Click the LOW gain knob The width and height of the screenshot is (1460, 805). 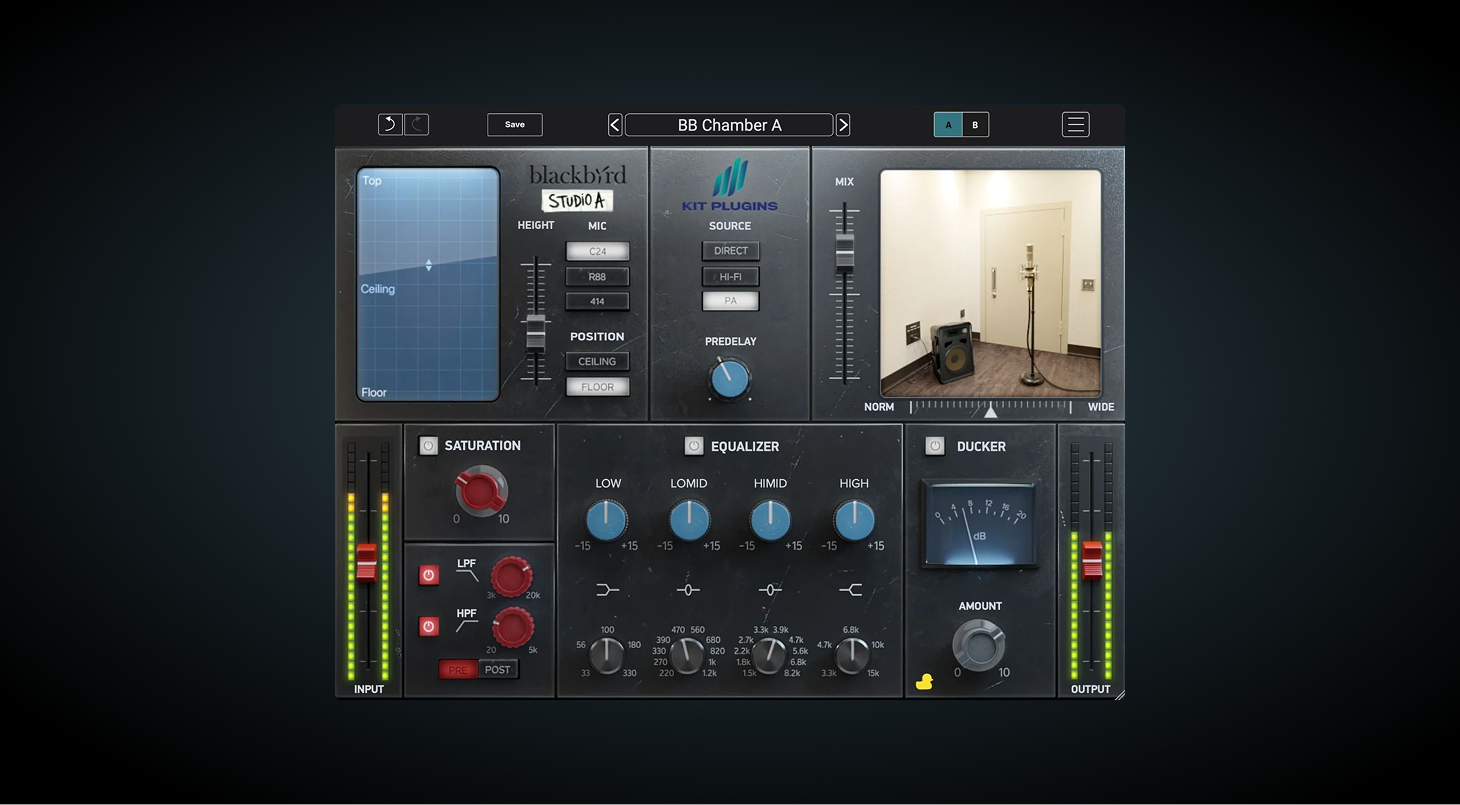(x=607, y=520)
